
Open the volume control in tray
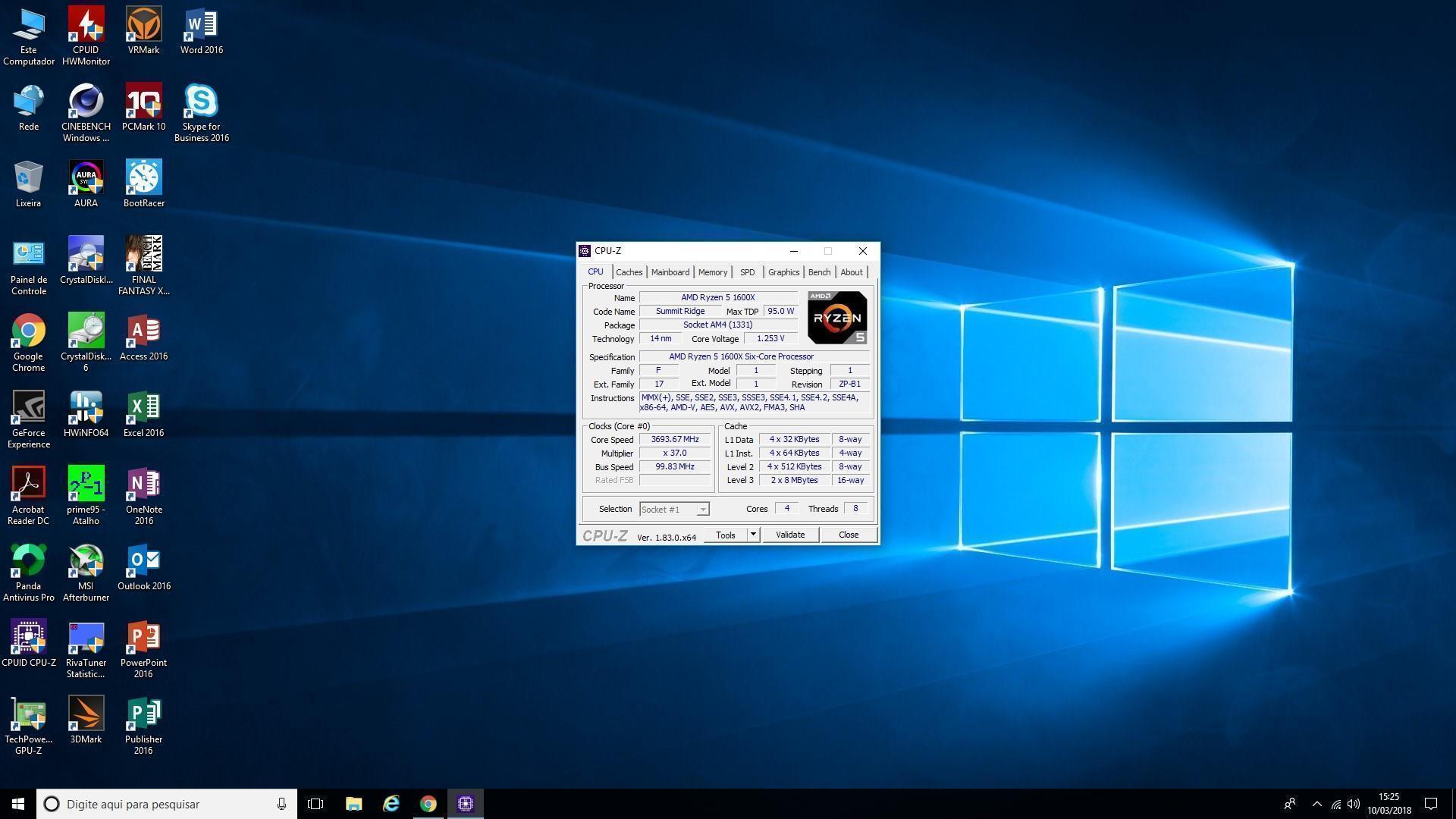tap(1354, 804)
